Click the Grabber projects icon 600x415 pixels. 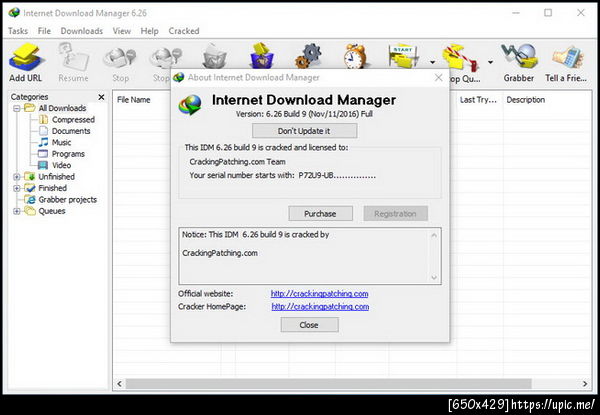(x=30, y=199)
